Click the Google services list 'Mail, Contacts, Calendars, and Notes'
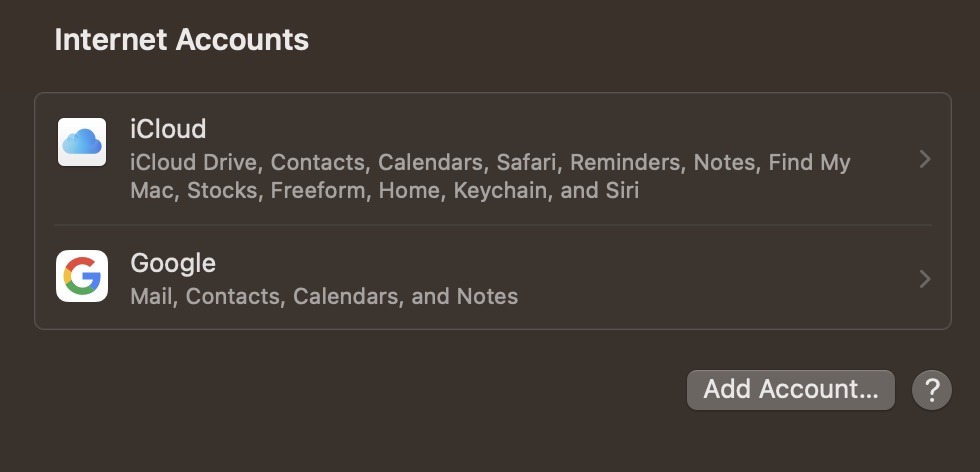Image resolution: width=980 pixels, height=472 pixels. click(x=324, y=296)
